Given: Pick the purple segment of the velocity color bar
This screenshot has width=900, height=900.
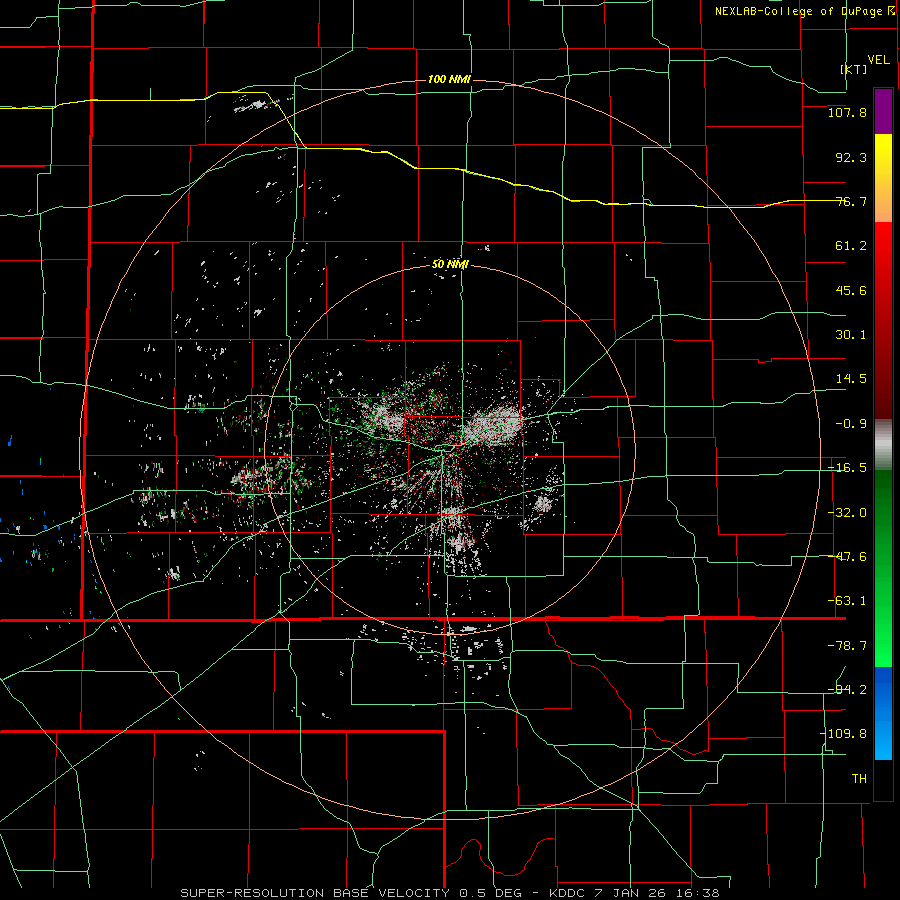Looking at the screenshot, I should coord(883,111).
